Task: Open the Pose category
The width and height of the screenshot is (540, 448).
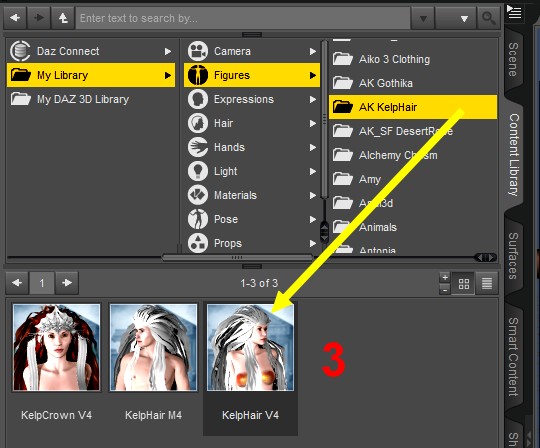Action: point(252,219)
